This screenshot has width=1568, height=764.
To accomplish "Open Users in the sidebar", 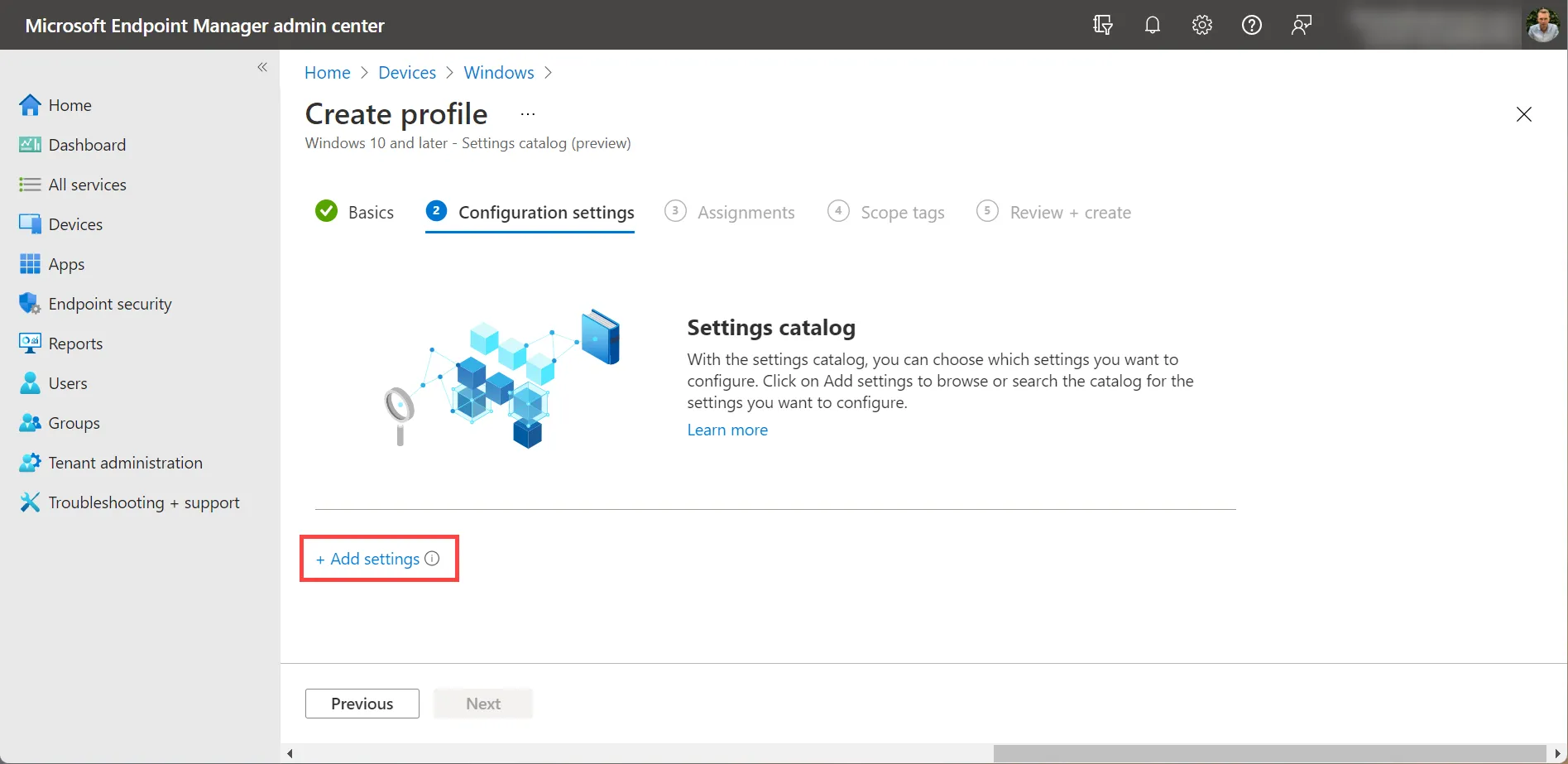I will tap(53, 383).
